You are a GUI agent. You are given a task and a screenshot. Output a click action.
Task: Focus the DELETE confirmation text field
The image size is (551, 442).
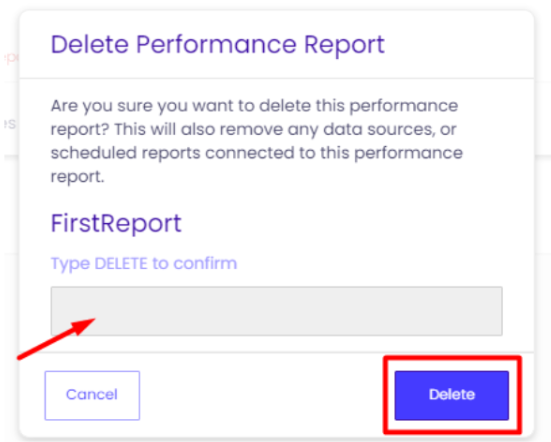pos(277,311)
